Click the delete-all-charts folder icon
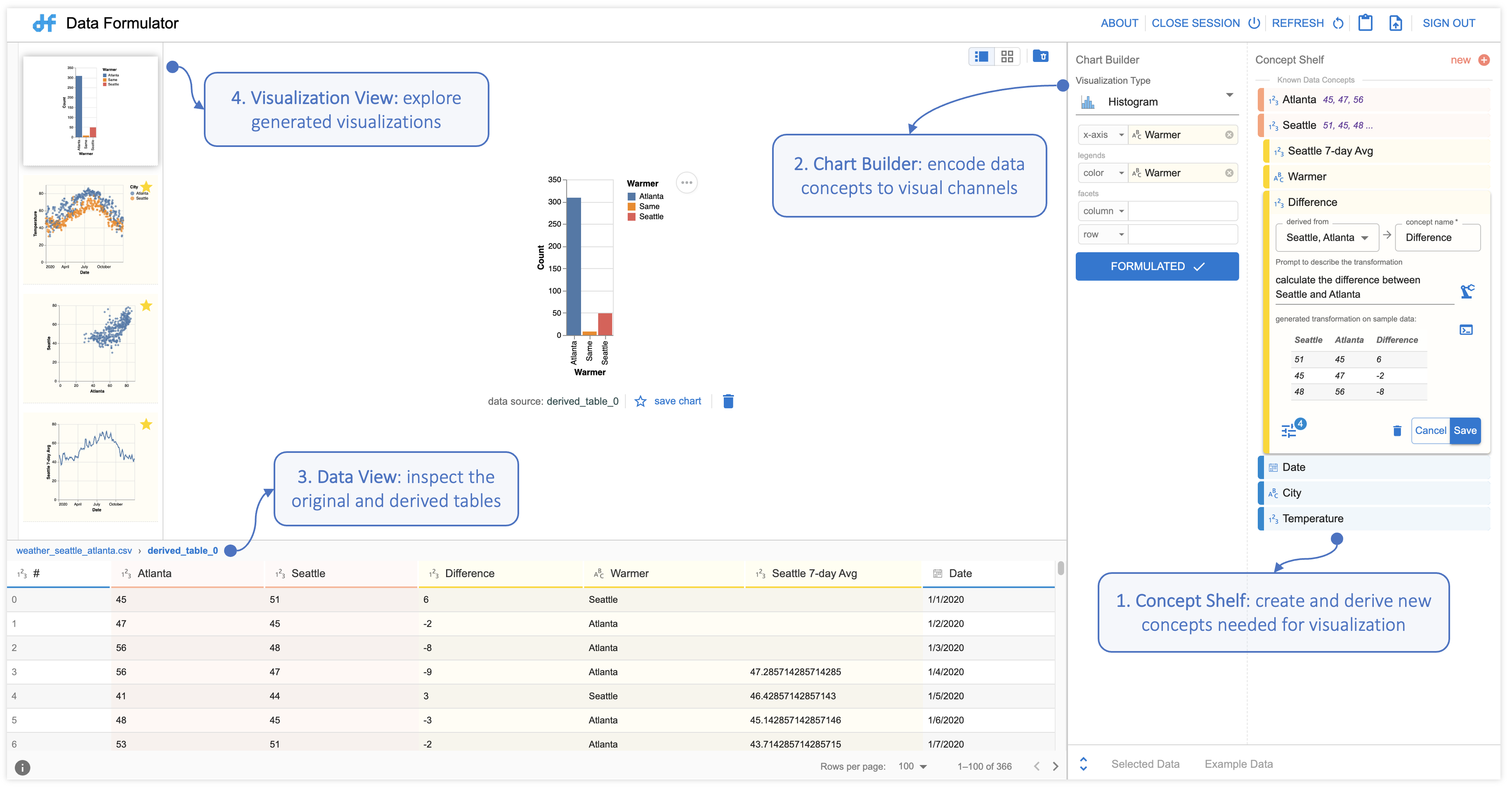This screenshot has width=1512, height=791. (1042, 56)
